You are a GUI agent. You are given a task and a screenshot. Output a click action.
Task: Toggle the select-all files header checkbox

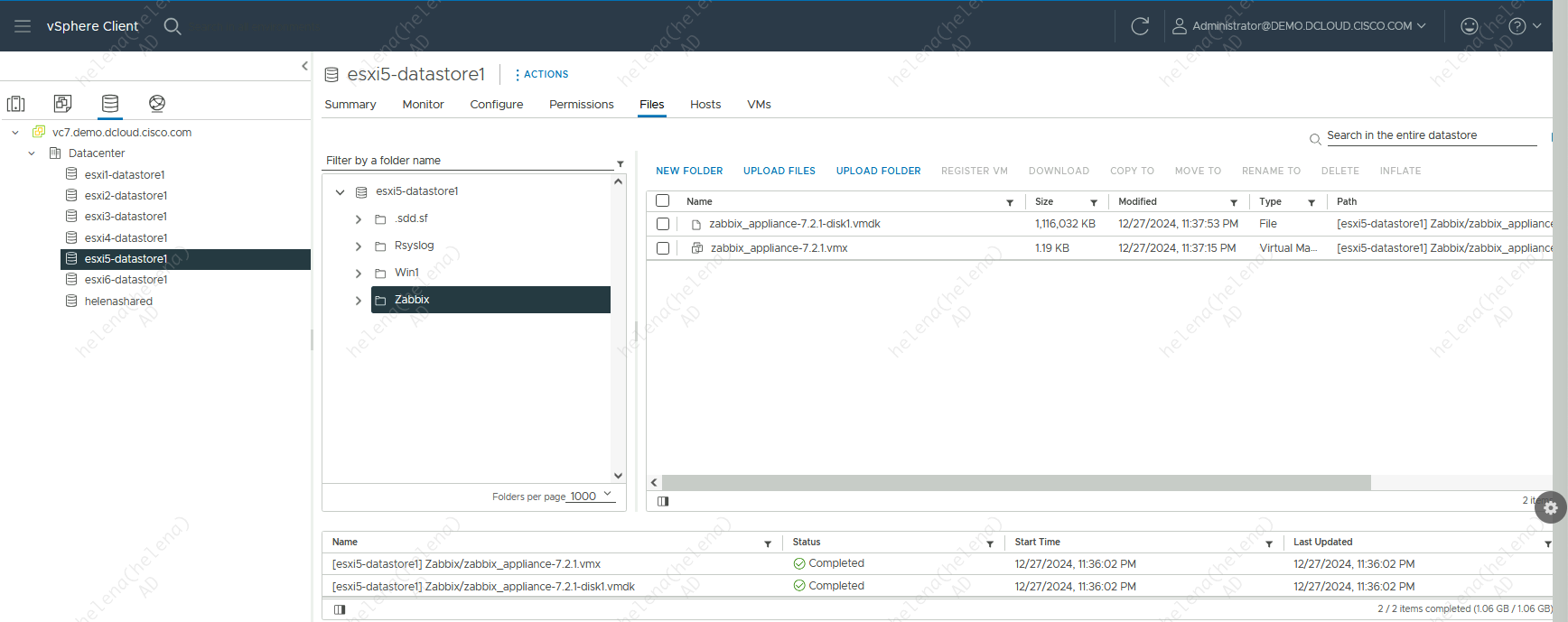coord(663,201)
